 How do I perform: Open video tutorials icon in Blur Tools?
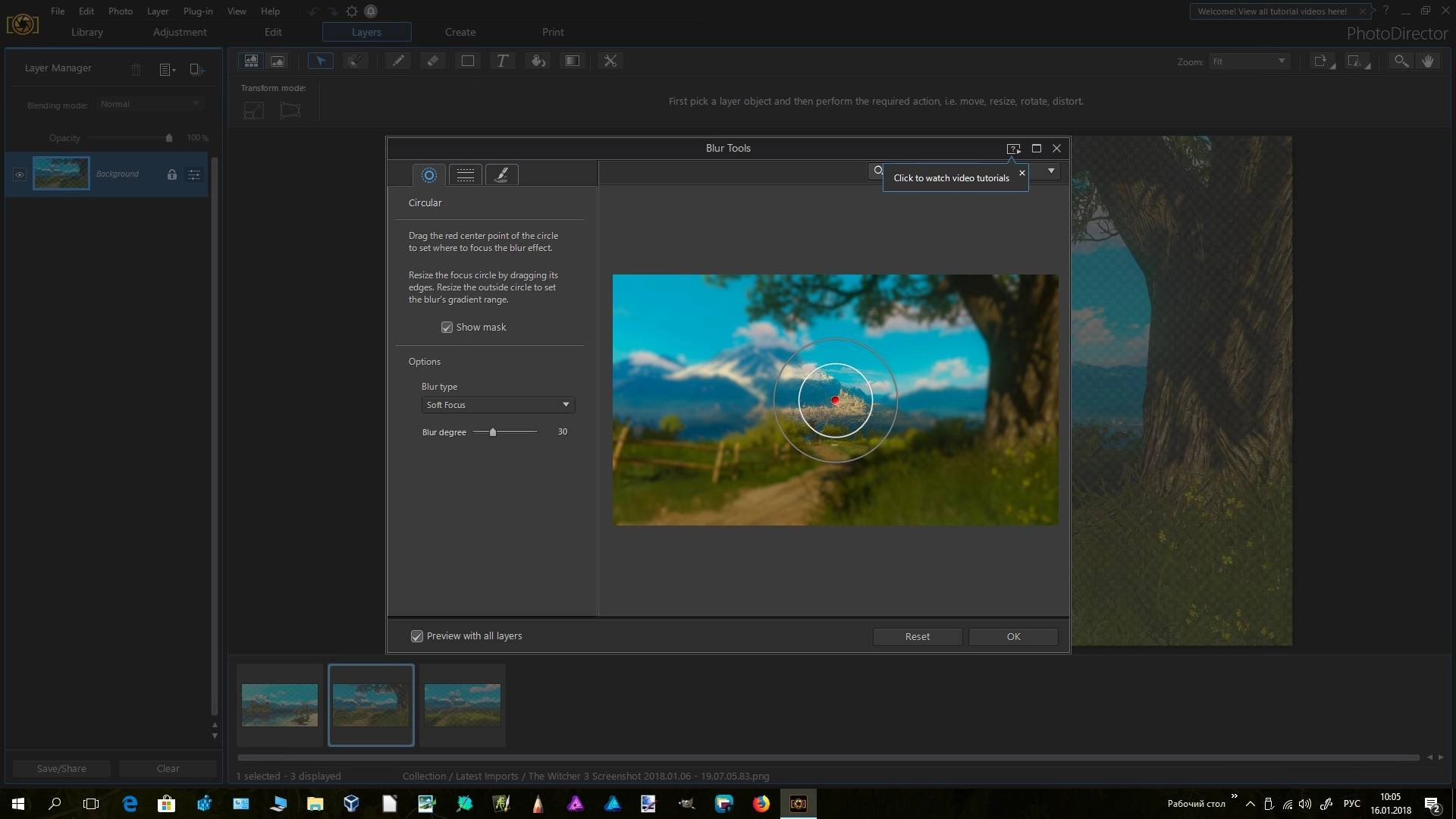tap(1013, 149)
